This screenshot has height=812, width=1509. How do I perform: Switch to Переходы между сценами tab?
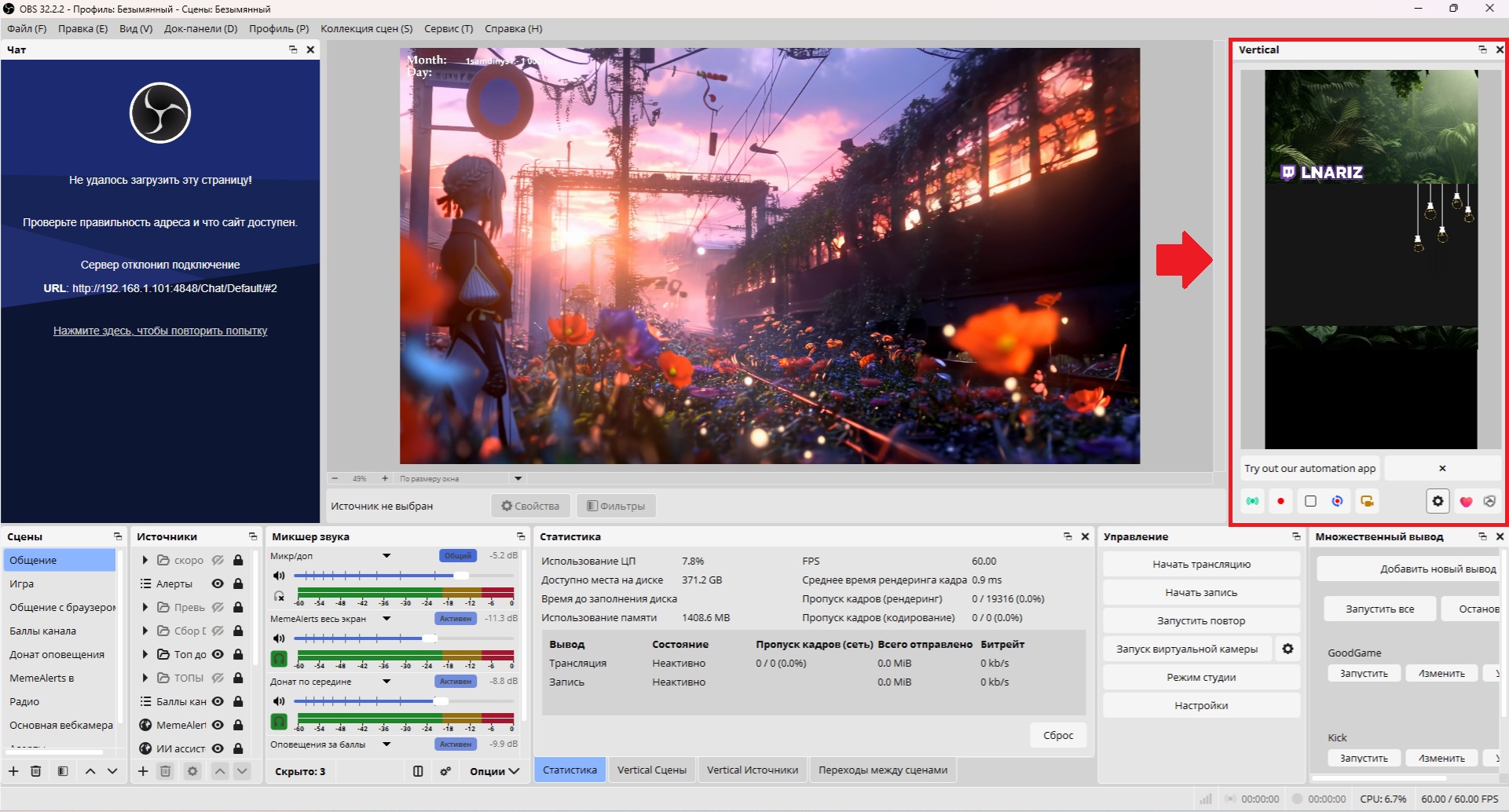[883, 770]
